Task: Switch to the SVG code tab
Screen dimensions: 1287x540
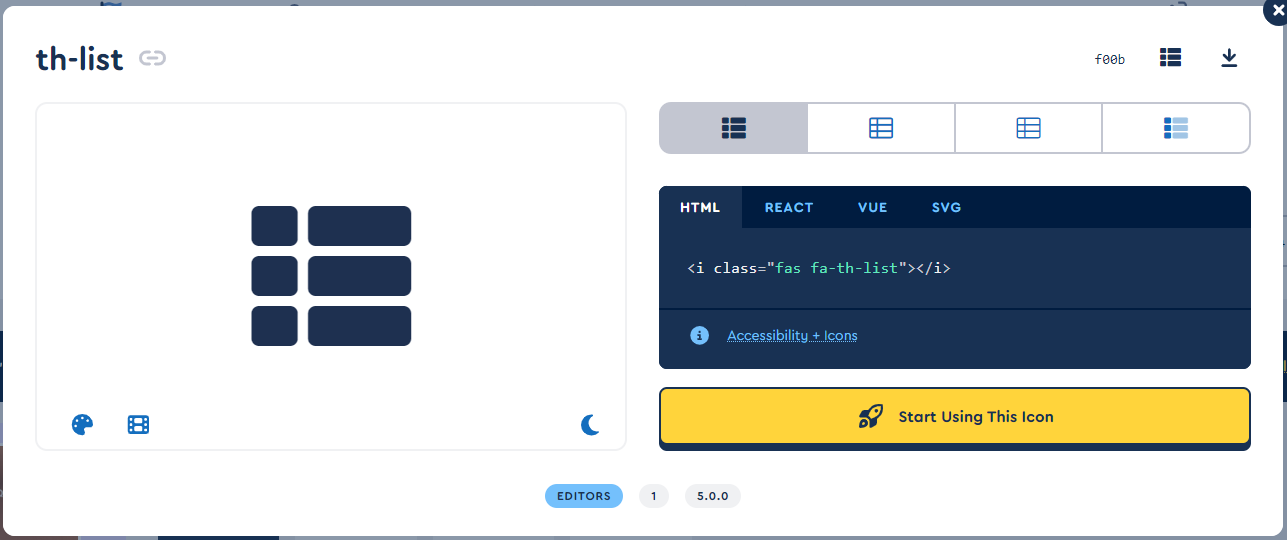Action: (x=946, y=208)
